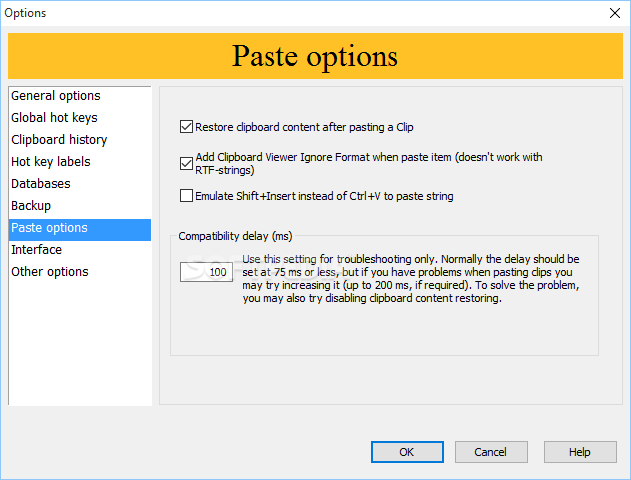Enable Emulate Shift+Insert paste option

[x=186, y=196]
